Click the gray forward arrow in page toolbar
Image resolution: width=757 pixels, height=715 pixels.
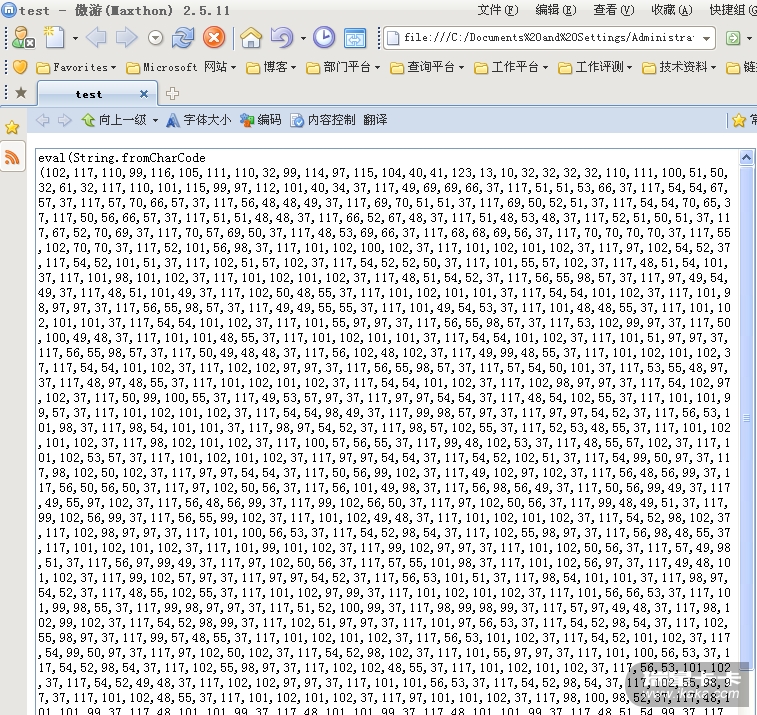[x=65, y=120]
